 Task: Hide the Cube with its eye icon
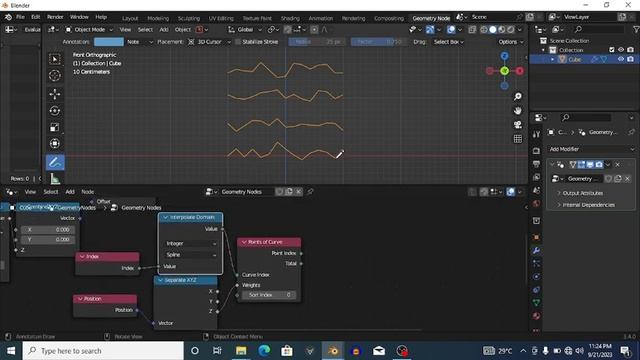point(621,59)
